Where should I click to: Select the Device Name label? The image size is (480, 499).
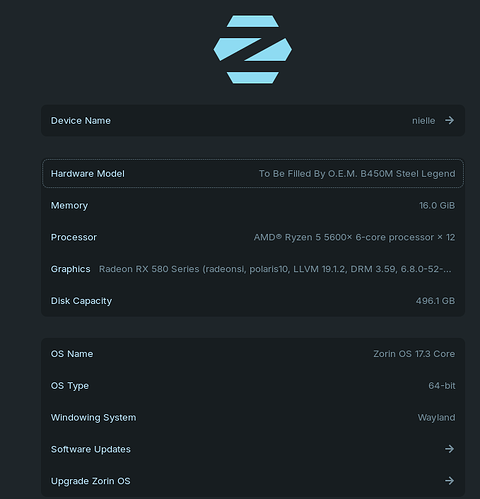(81, 121)
